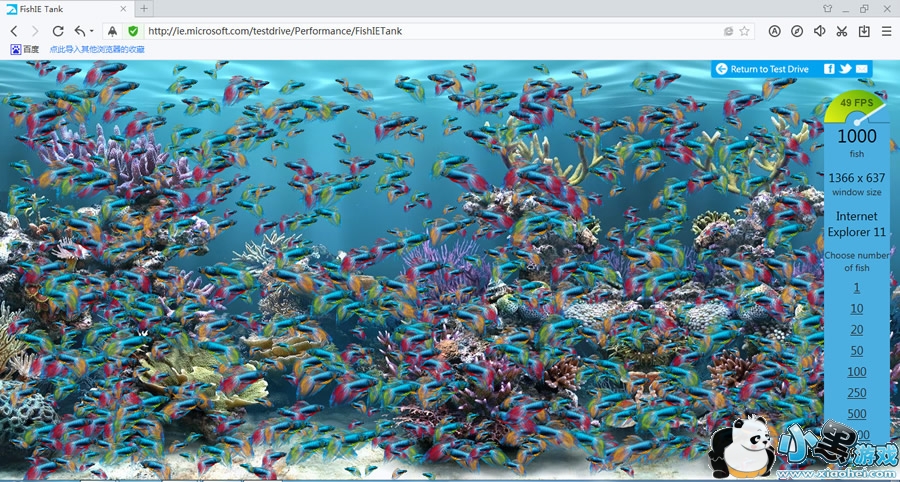This screenshot has width=900, height=482.
Task: Open the downloads icon
Action: point(864,31)
